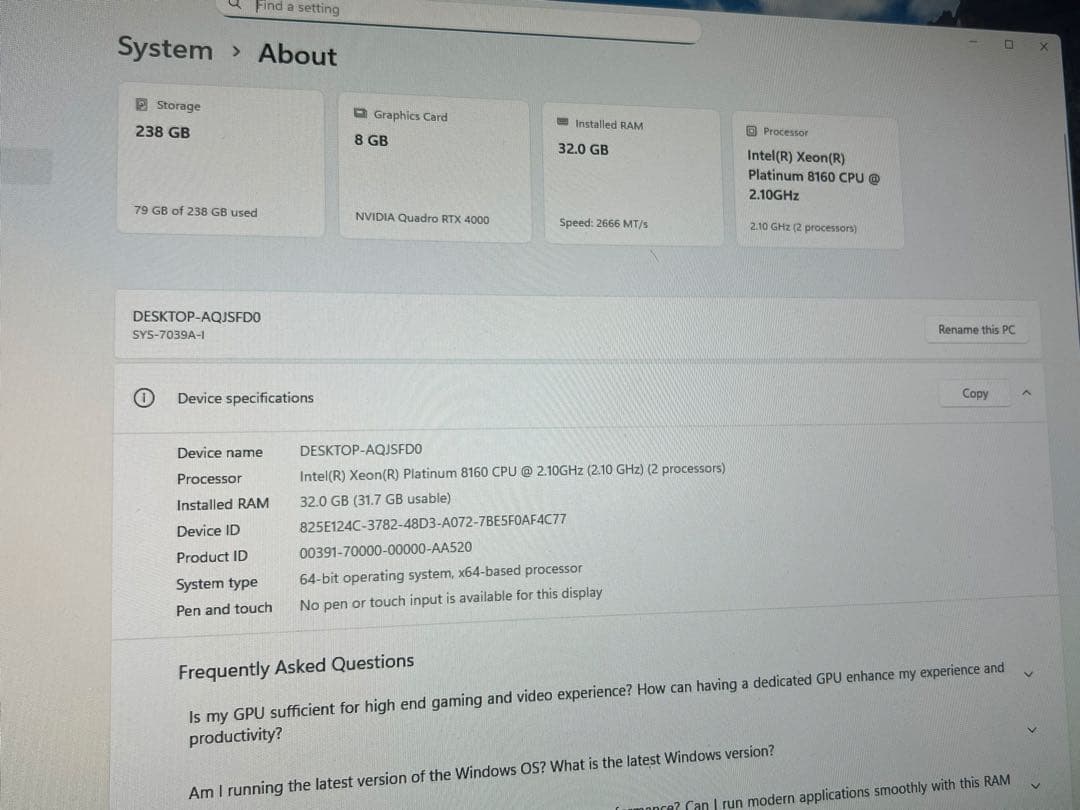This screenshot has width=1080, height=810.
Task: Click the Rename this PC button
Action: 977,329
